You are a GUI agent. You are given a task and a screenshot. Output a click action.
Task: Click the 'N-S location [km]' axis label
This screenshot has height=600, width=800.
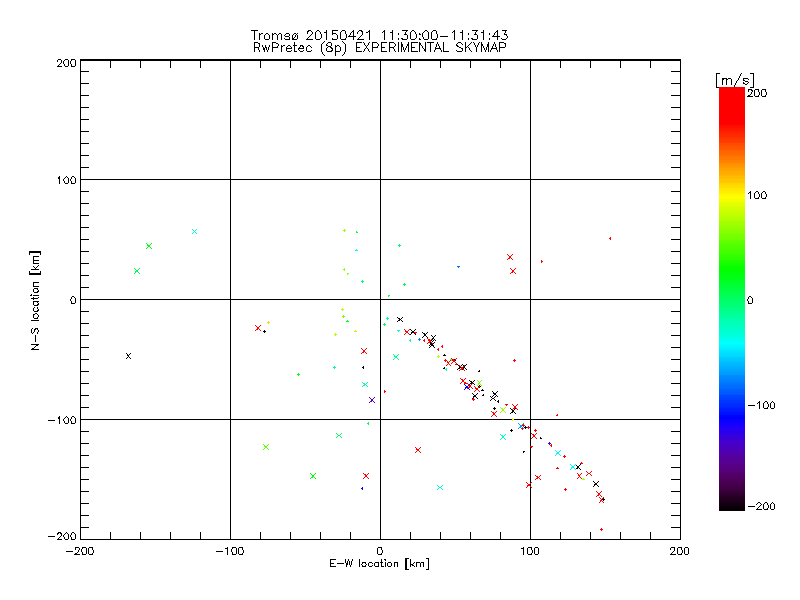coord(35,300)
